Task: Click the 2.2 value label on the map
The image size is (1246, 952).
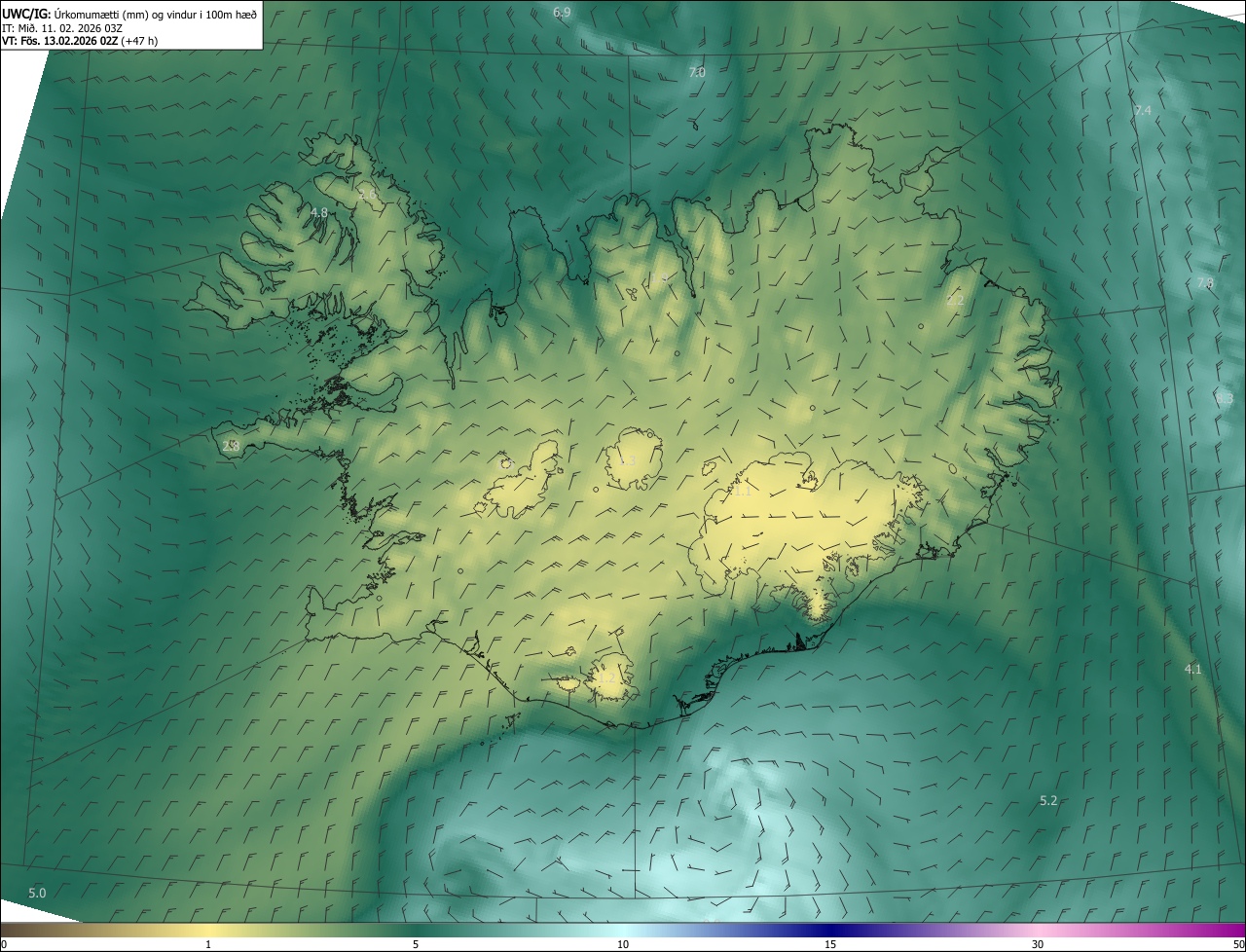Action: coord(955,301)
